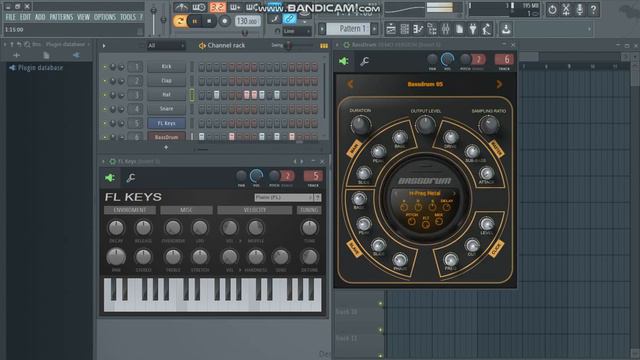
Task: Open the PATTERNS menu
Action: [61, 17]
